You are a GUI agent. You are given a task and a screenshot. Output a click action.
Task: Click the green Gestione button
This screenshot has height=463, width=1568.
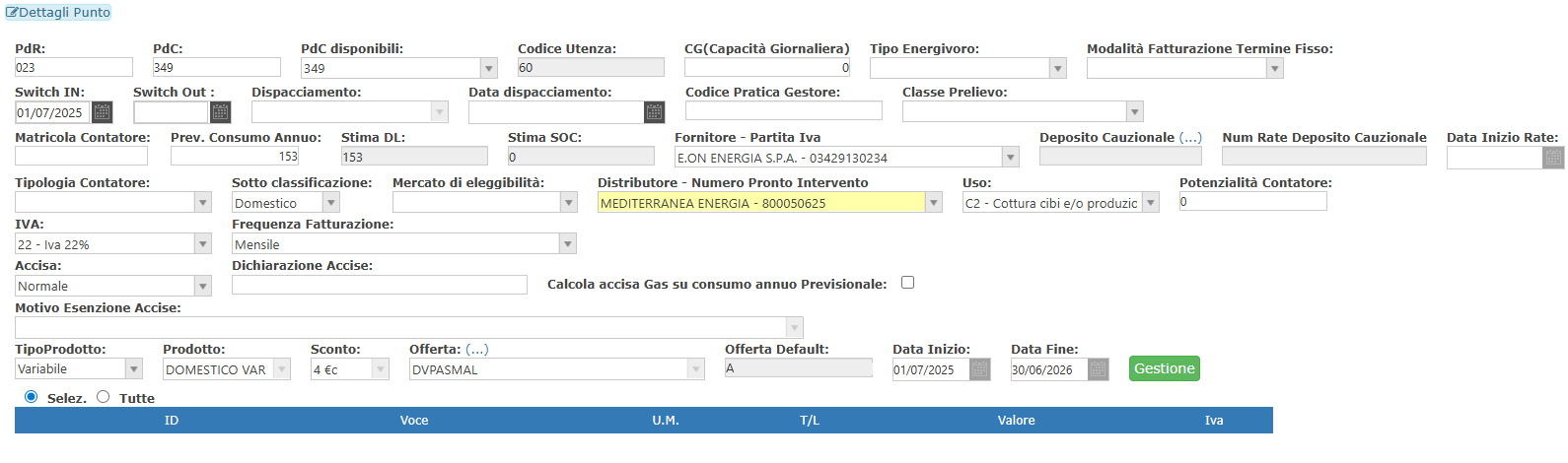point(1165,368)
